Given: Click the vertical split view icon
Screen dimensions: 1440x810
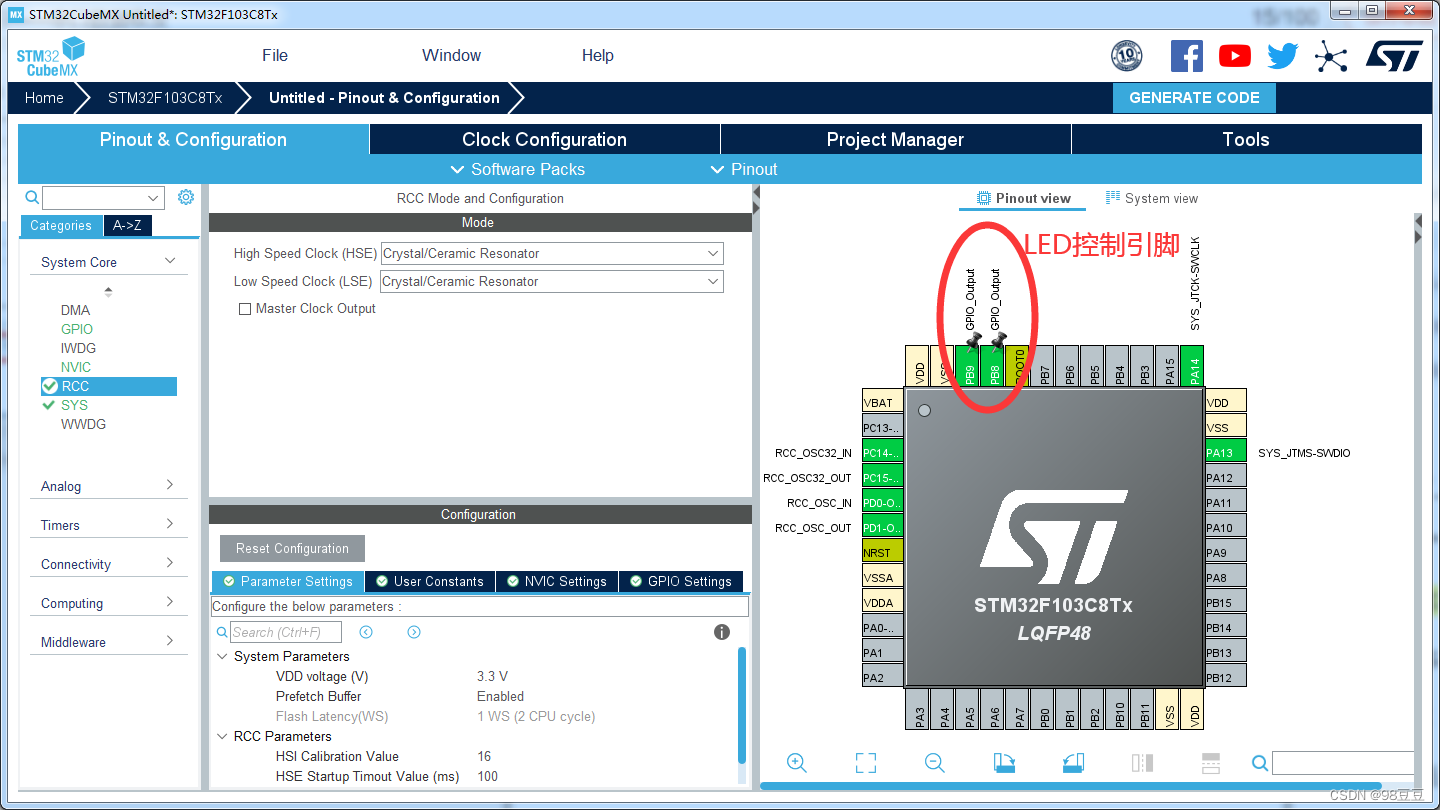Looking at the screenshot, I should pos(1142,763).
